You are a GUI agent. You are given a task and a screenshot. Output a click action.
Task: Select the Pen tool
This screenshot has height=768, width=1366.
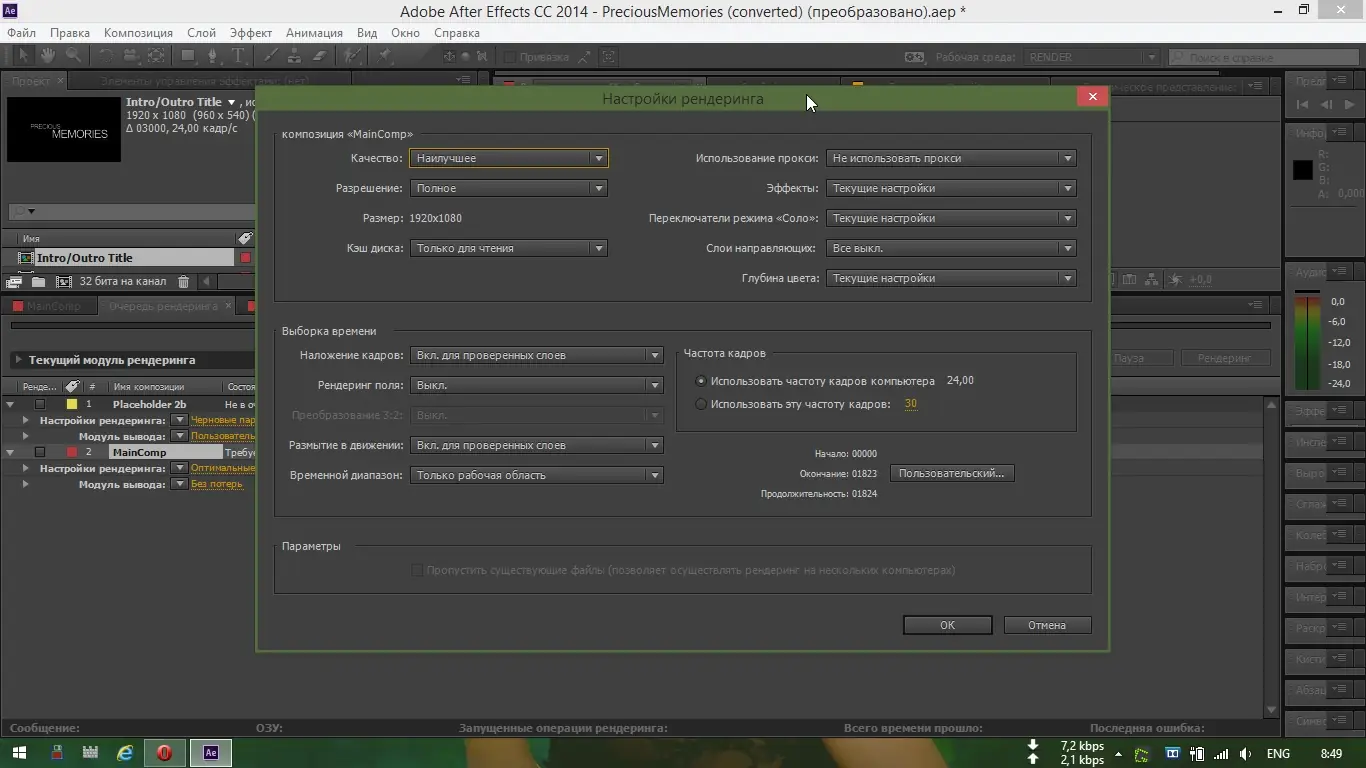tap(212, 56)
